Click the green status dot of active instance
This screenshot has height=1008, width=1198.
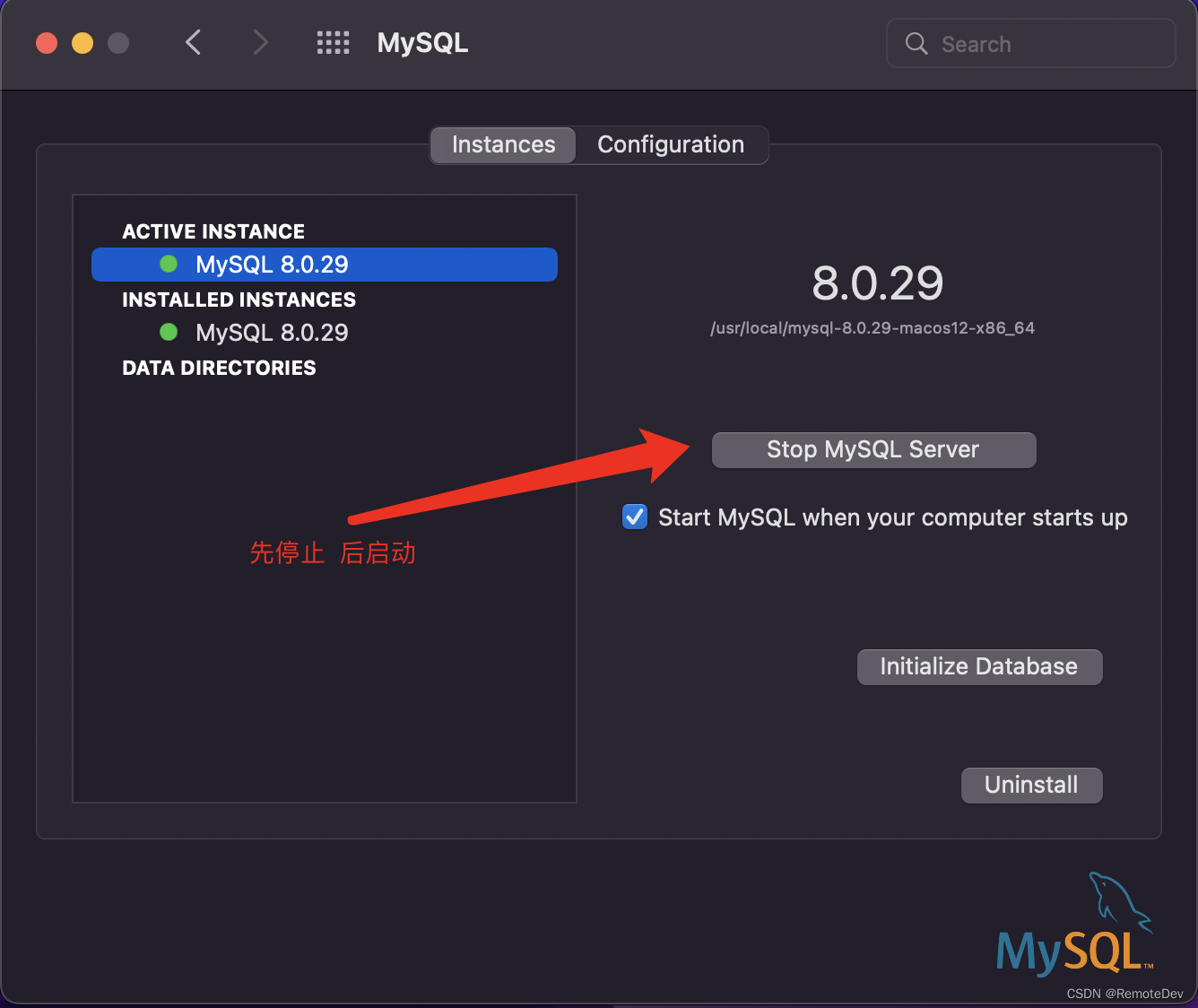(169, 264)
